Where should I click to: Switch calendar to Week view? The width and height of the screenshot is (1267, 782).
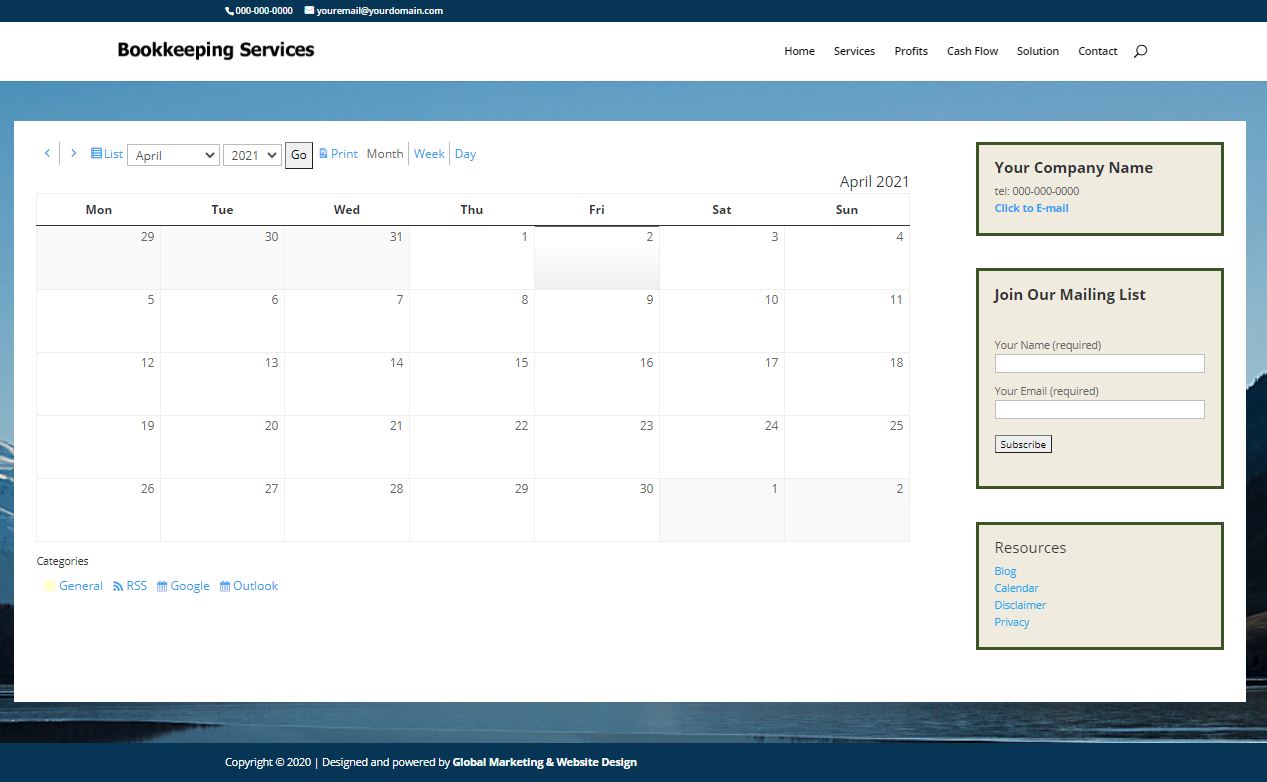click(x=429, y=154)
